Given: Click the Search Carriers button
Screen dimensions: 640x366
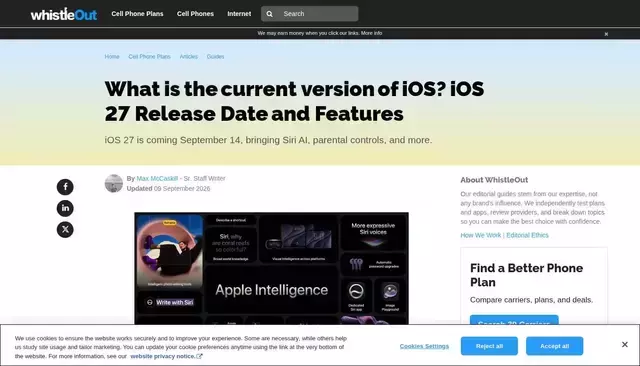Looking at the screenshot, I should click(514, 320).
